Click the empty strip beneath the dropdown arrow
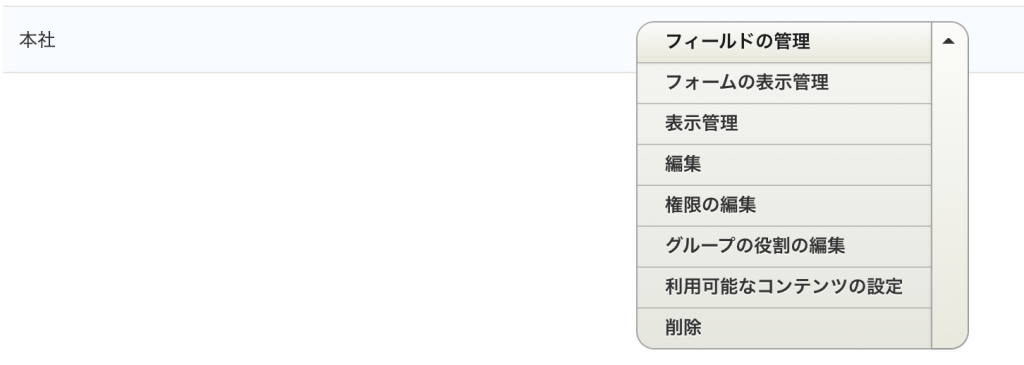This screenshot has width=1024, height=365. (x=950, y=205)
